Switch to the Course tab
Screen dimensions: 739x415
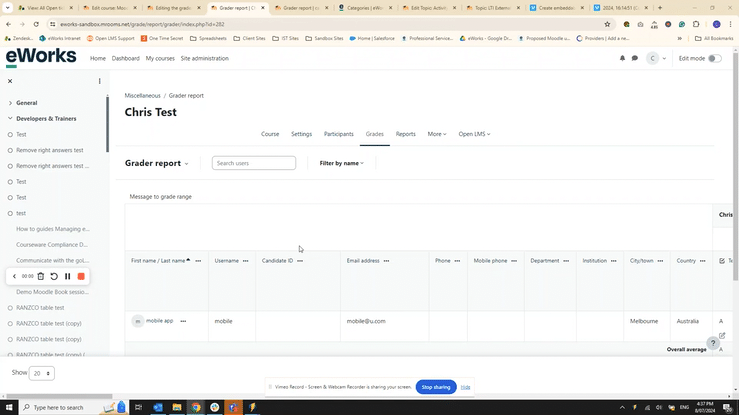[270, 134]
